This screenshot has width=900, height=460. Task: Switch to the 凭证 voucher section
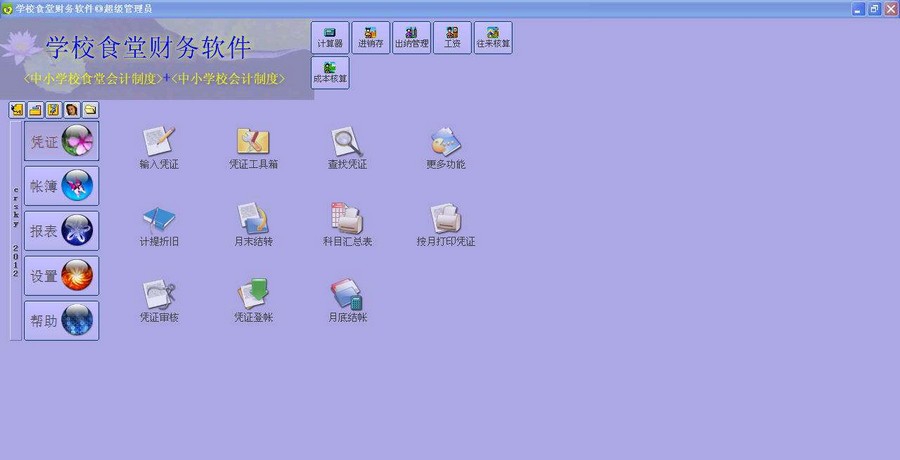pos(61,141)
